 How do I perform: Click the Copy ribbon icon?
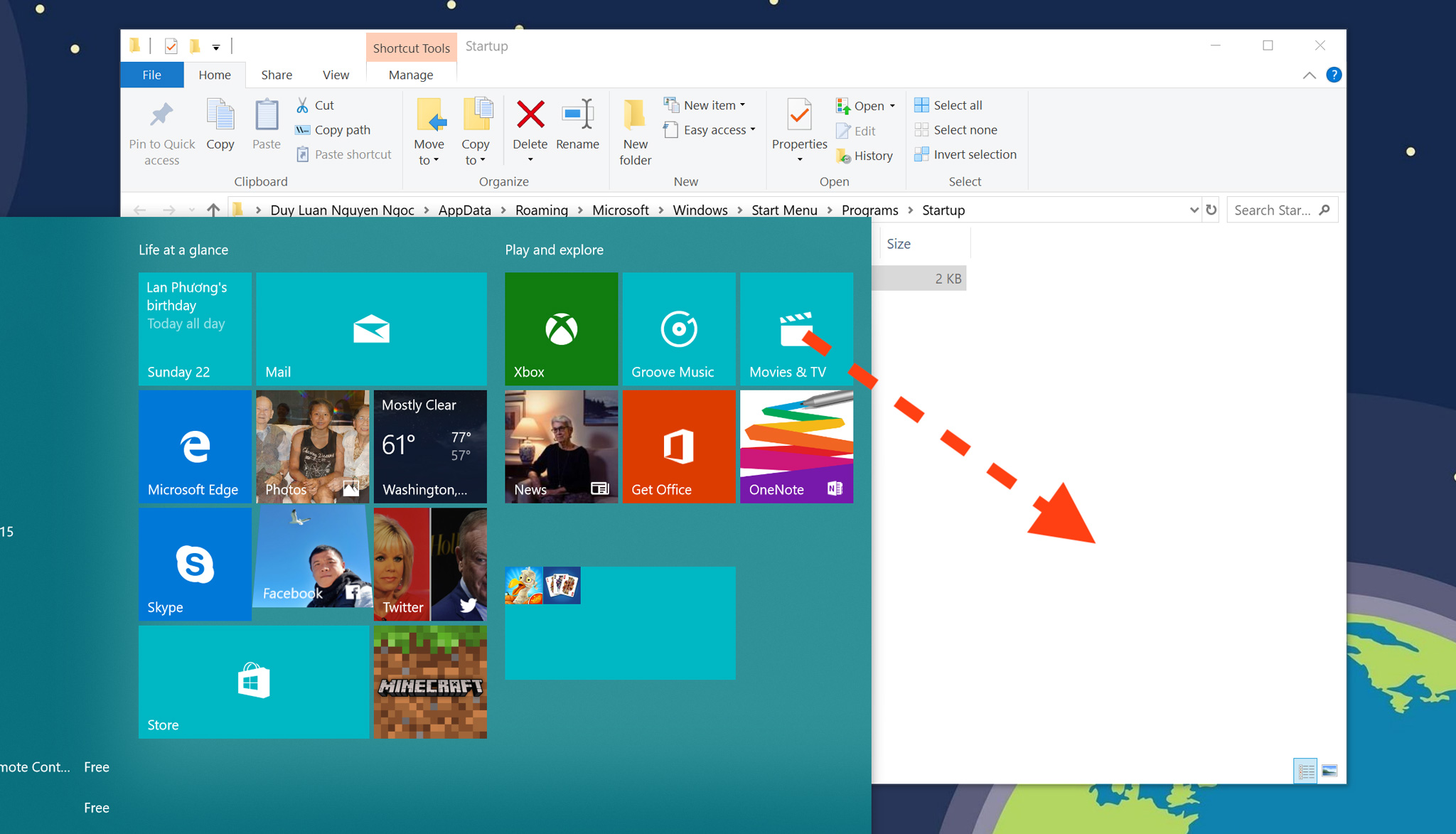[x=220, y=116]
